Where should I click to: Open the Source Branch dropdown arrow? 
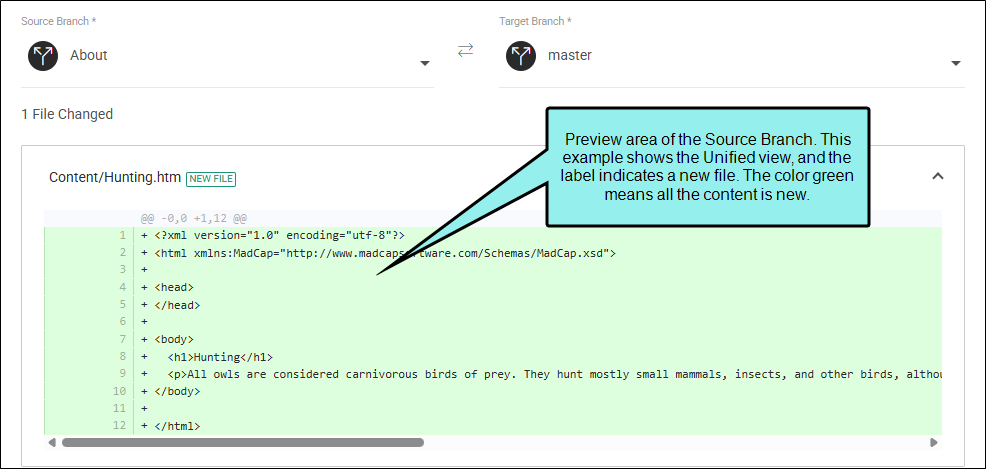point(424,63)
